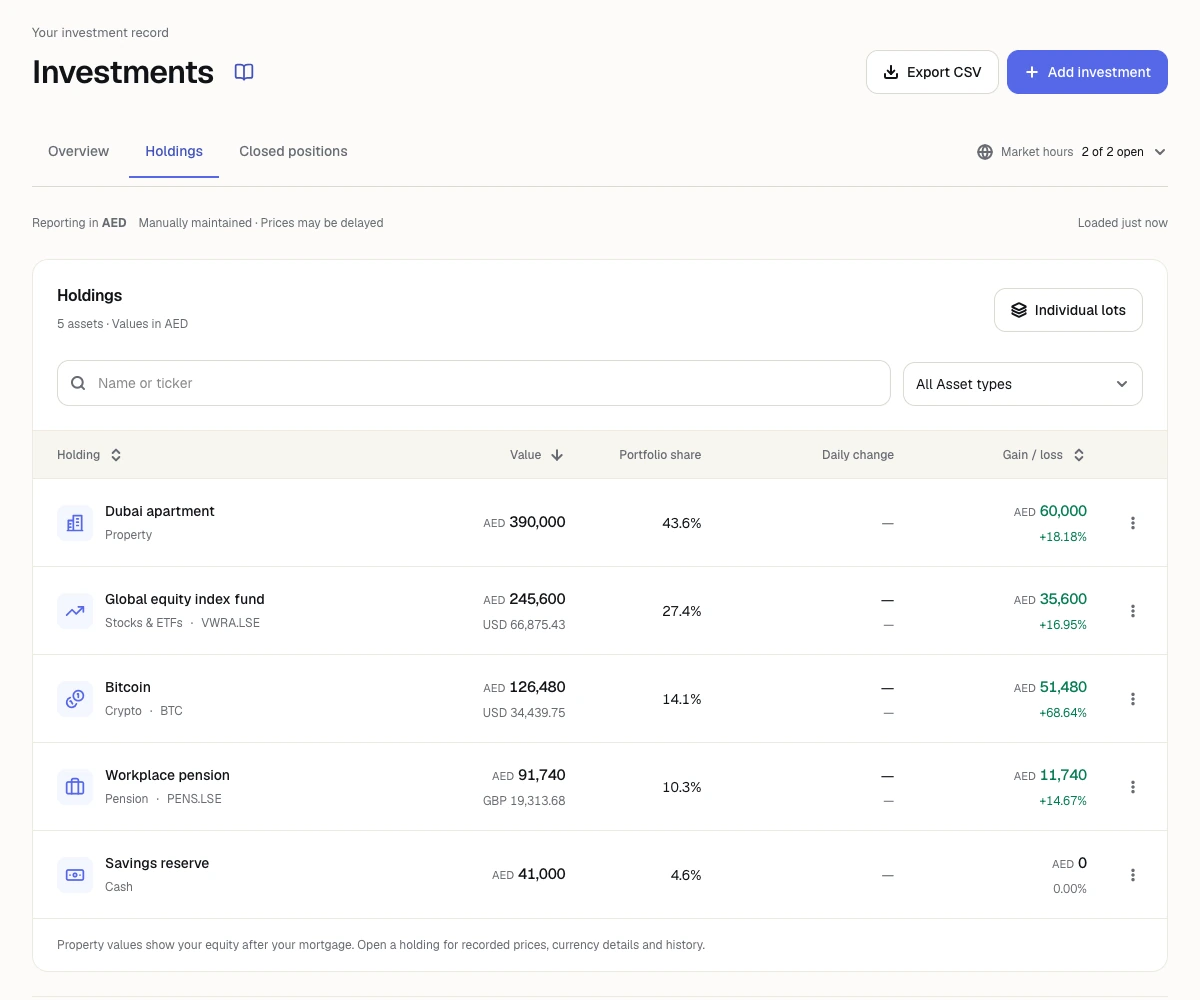1200x1000 pixels.
Task: Click the Savings reserve cash icon
Action: tap(75, 875)
